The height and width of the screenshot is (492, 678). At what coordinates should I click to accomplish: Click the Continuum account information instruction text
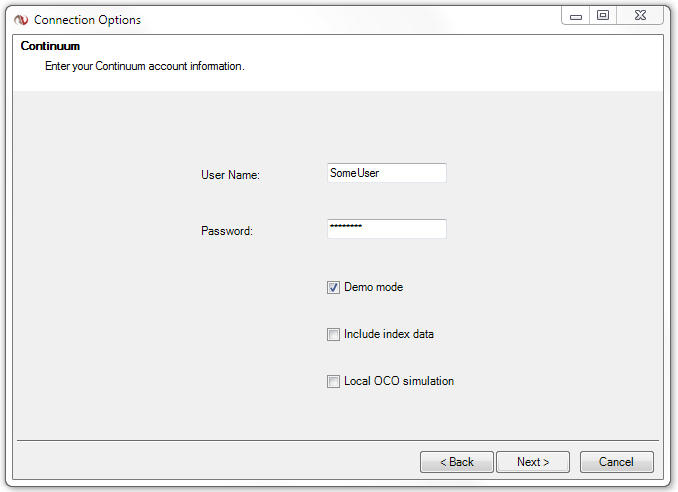145,67
